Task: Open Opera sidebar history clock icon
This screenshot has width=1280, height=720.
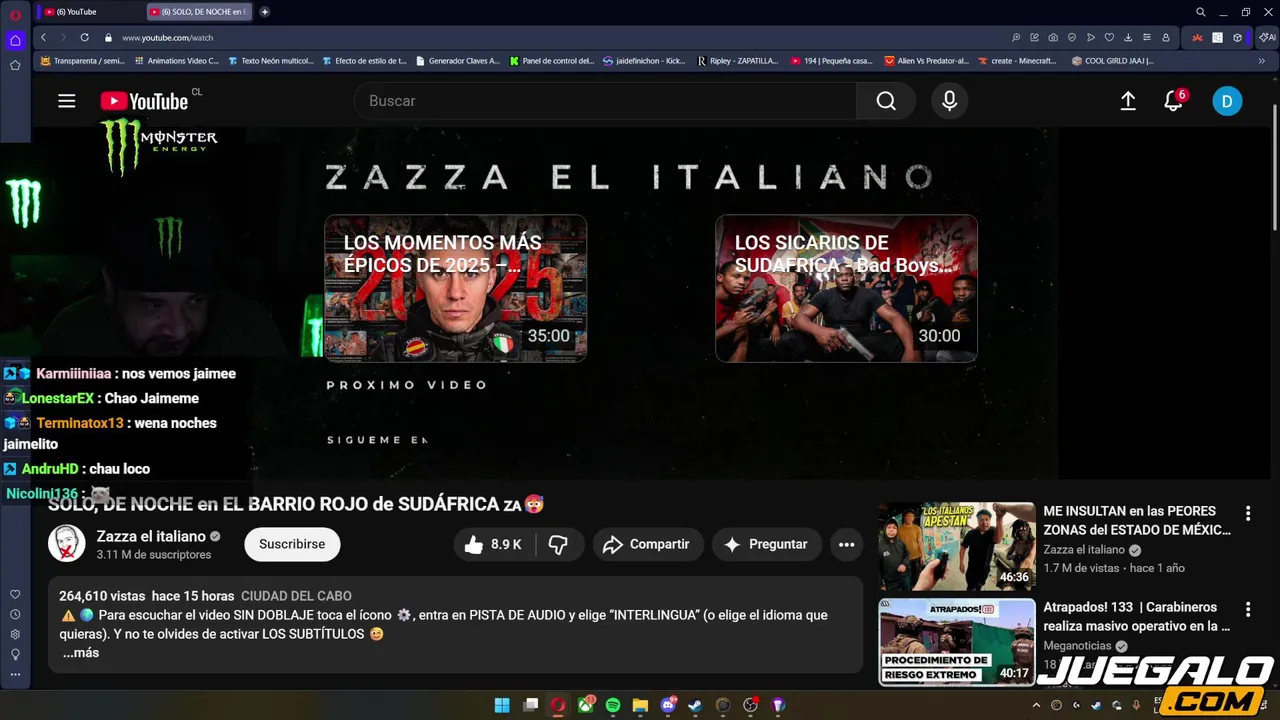Action: [x=15, y=614]
